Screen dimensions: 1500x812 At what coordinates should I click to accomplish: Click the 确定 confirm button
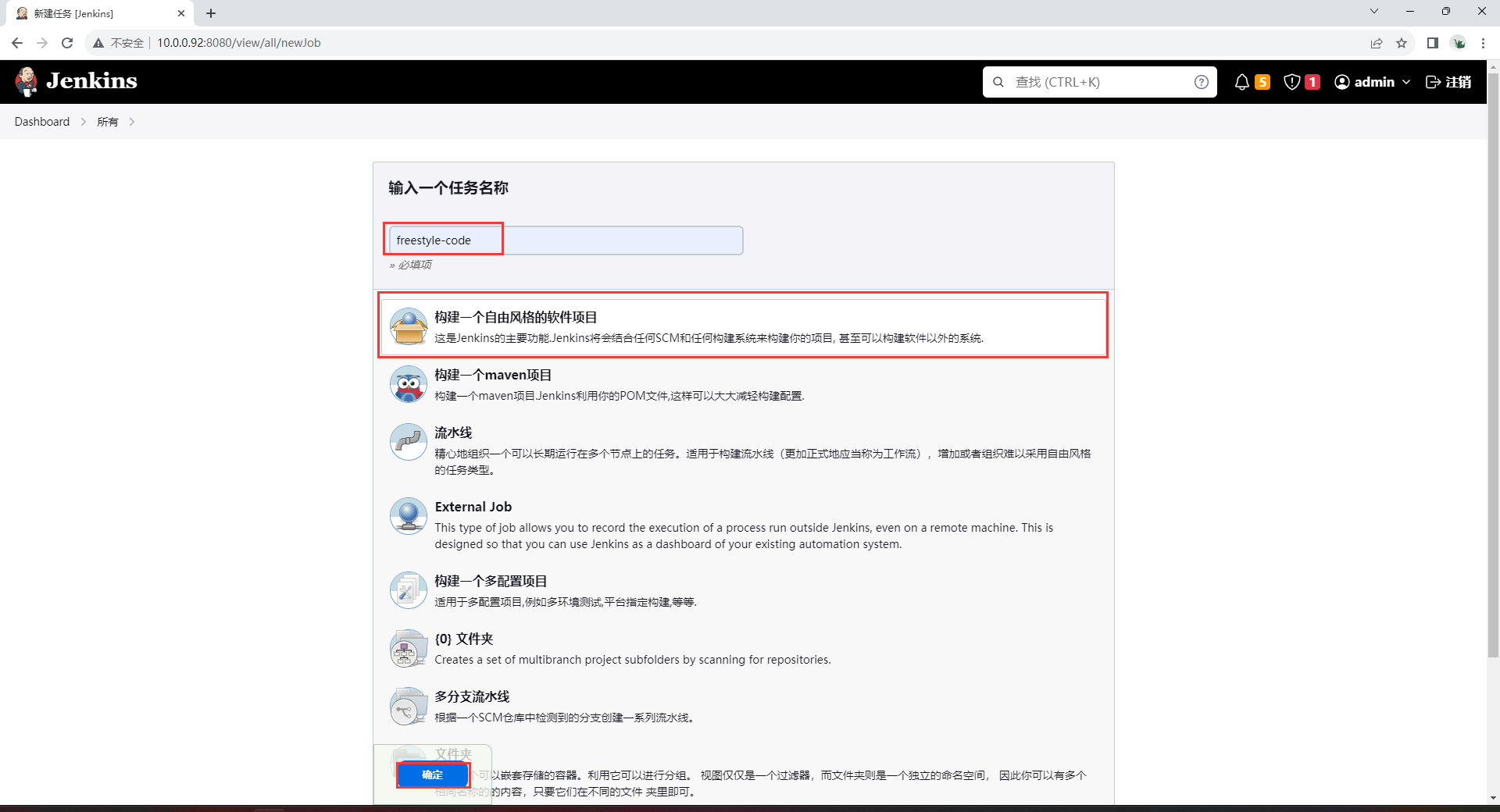coord(433,775)
